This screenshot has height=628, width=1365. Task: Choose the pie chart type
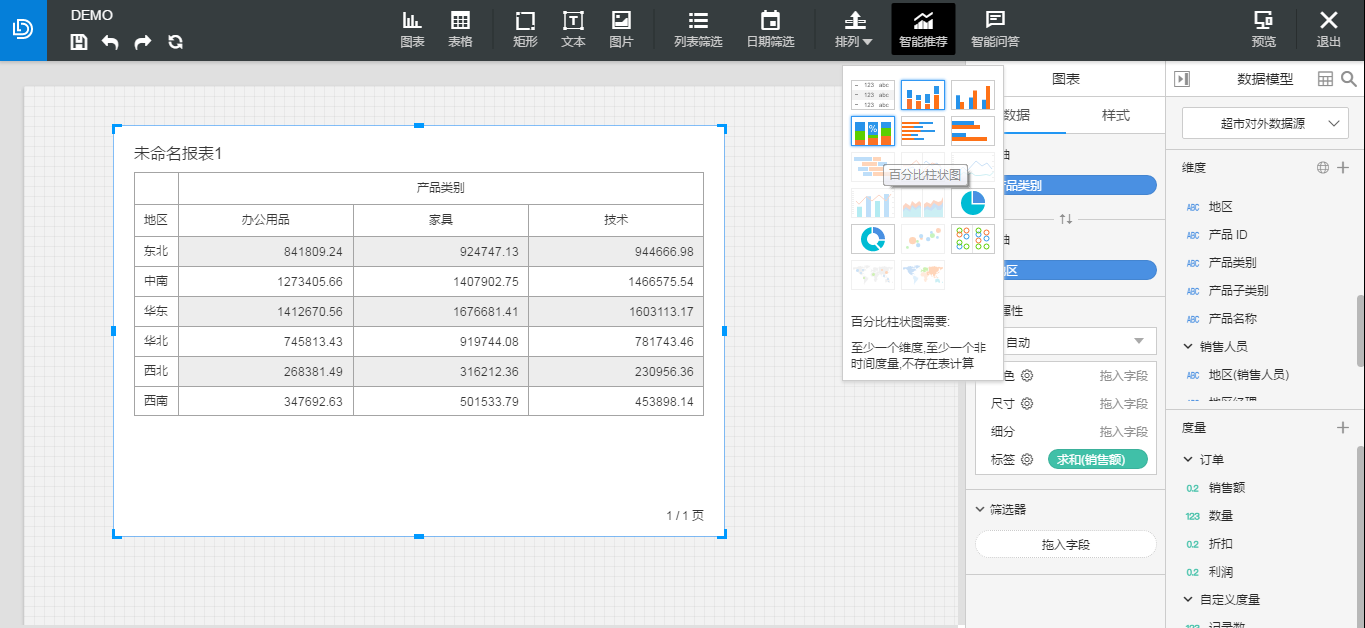click(973, 203)
